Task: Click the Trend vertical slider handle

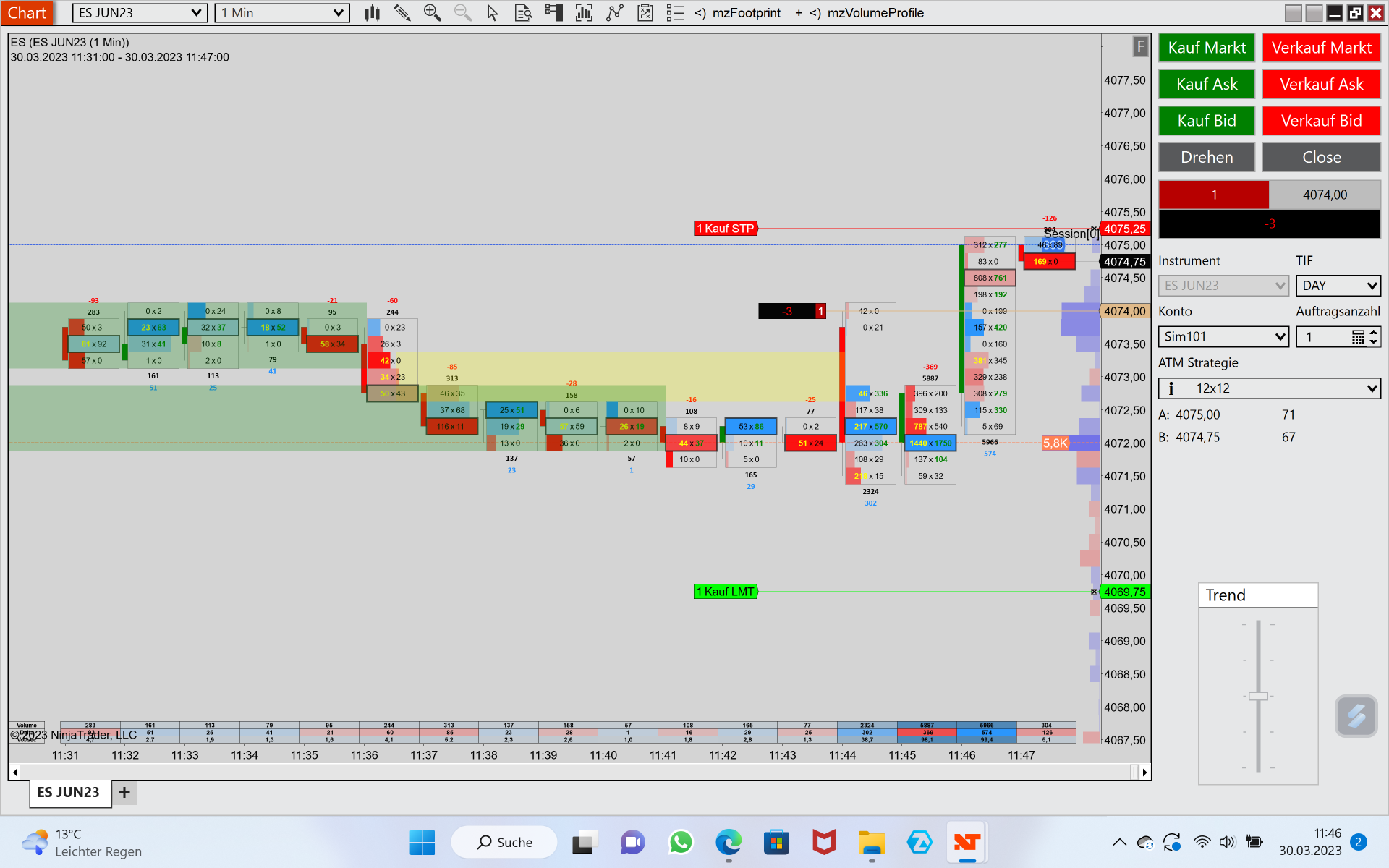Action: [1258, 696]
